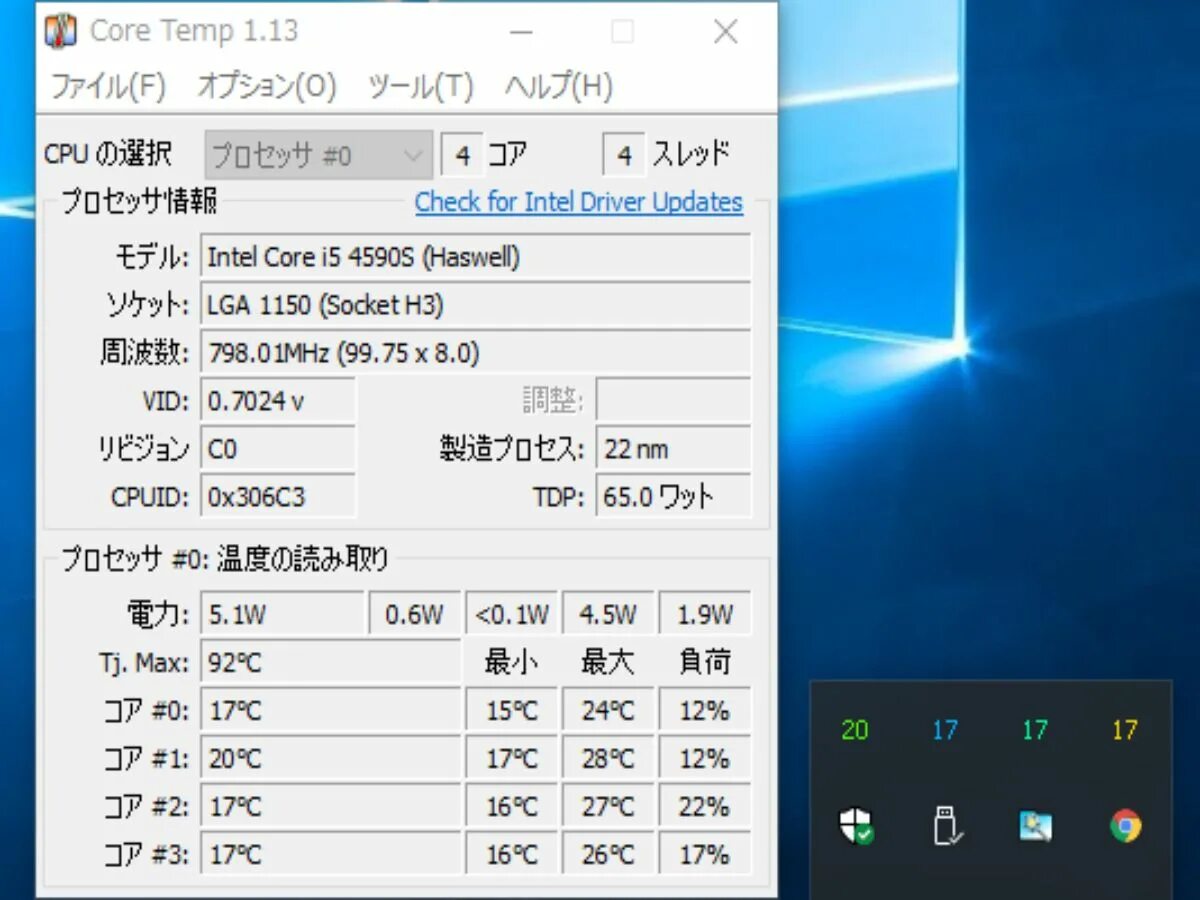
Task: Click the empty 調整 field
Action: 673,401
